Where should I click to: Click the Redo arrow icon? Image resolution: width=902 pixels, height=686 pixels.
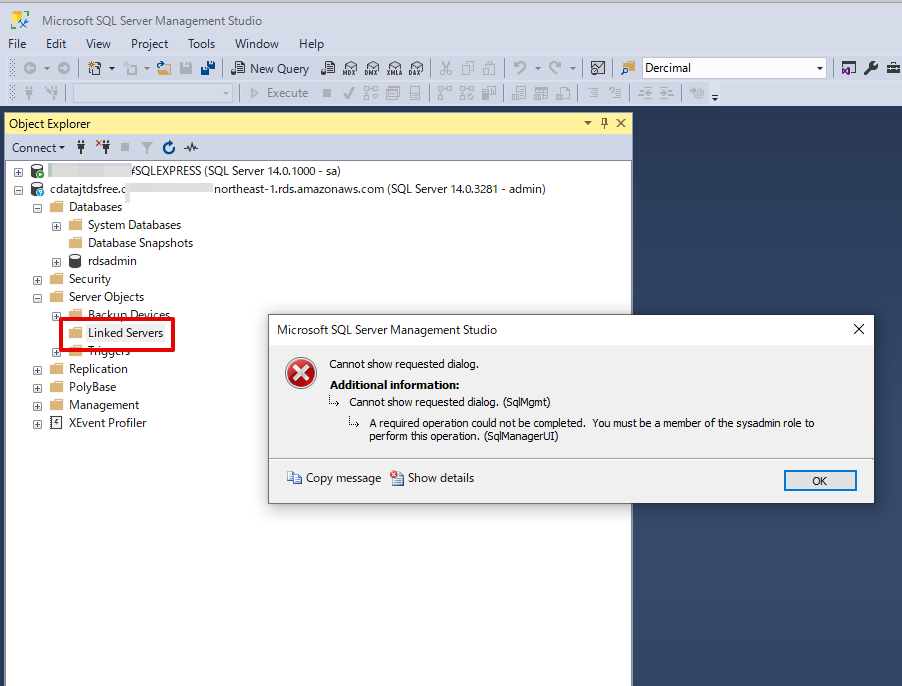point(555,68)
